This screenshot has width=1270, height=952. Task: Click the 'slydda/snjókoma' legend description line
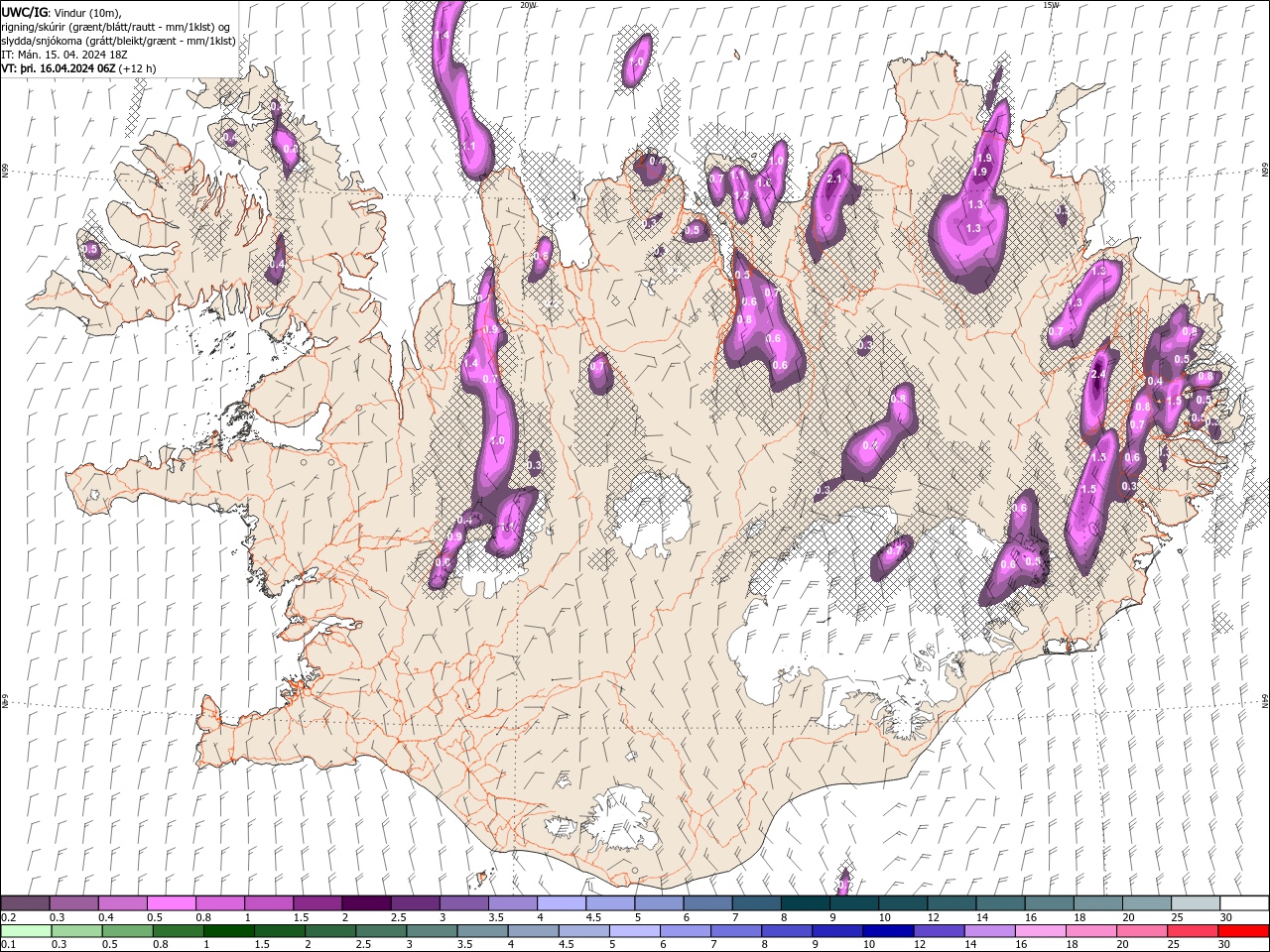119,41
